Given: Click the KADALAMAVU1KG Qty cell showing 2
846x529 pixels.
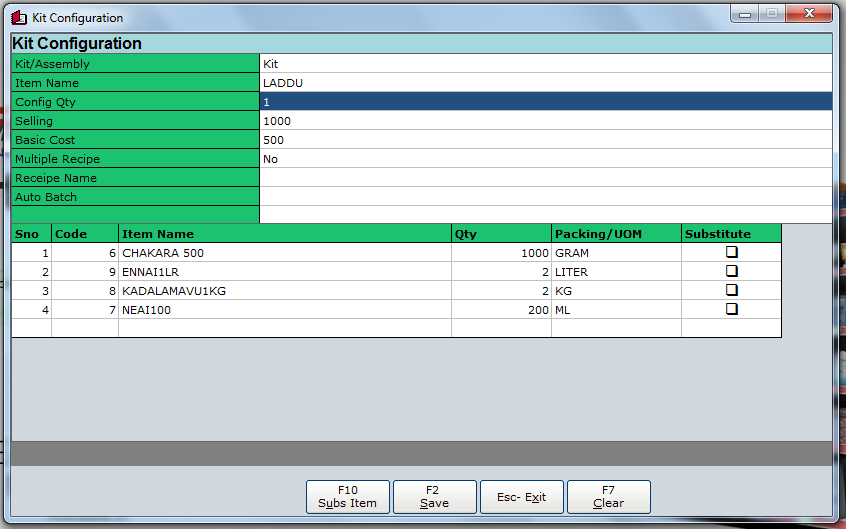Looking at the screenshot, I should (x=501, y=290).
